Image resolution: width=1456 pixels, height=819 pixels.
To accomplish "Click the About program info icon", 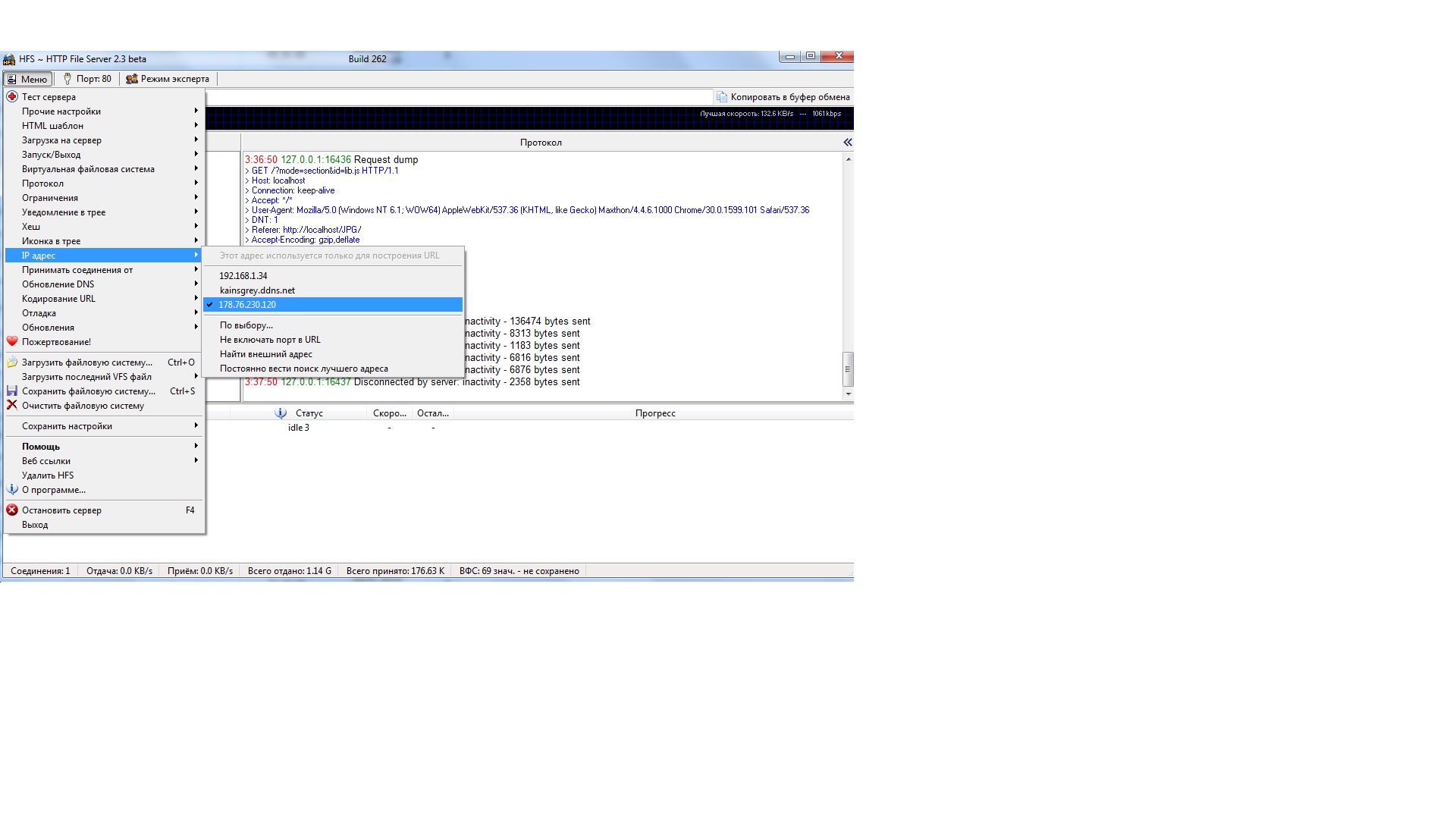I will click(x=12, y=489).
